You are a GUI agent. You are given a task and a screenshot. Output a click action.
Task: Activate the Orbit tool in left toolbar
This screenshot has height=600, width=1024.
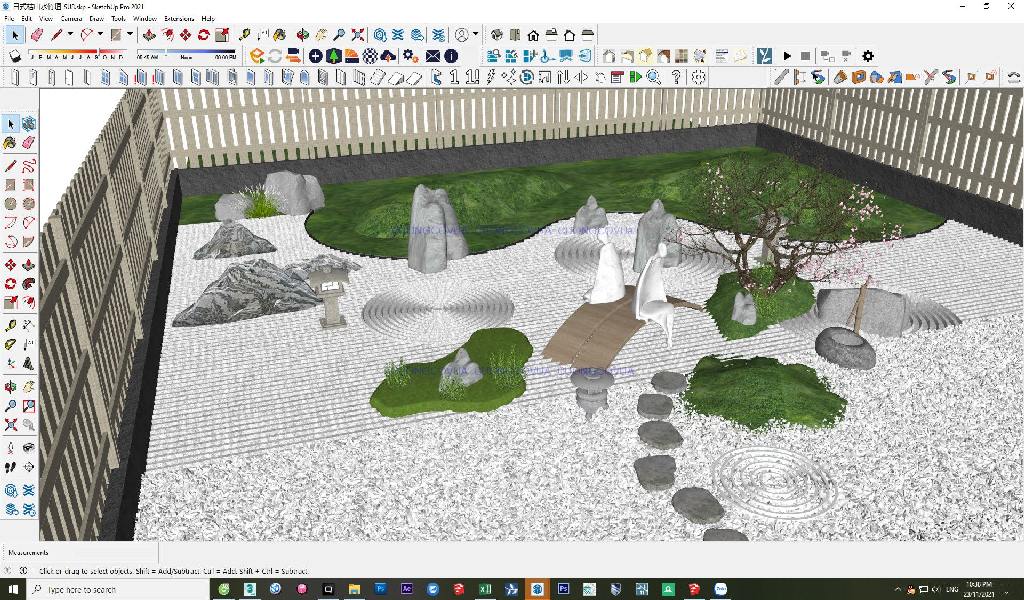11,387
